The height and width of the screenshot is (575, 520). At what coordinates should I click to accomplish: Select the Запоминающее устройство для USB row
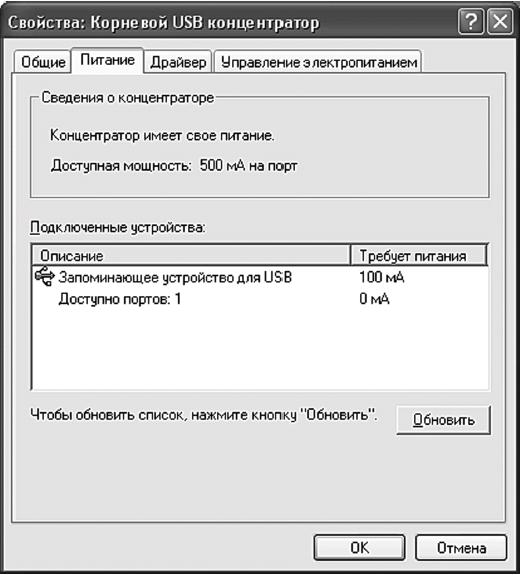(260, 277)
